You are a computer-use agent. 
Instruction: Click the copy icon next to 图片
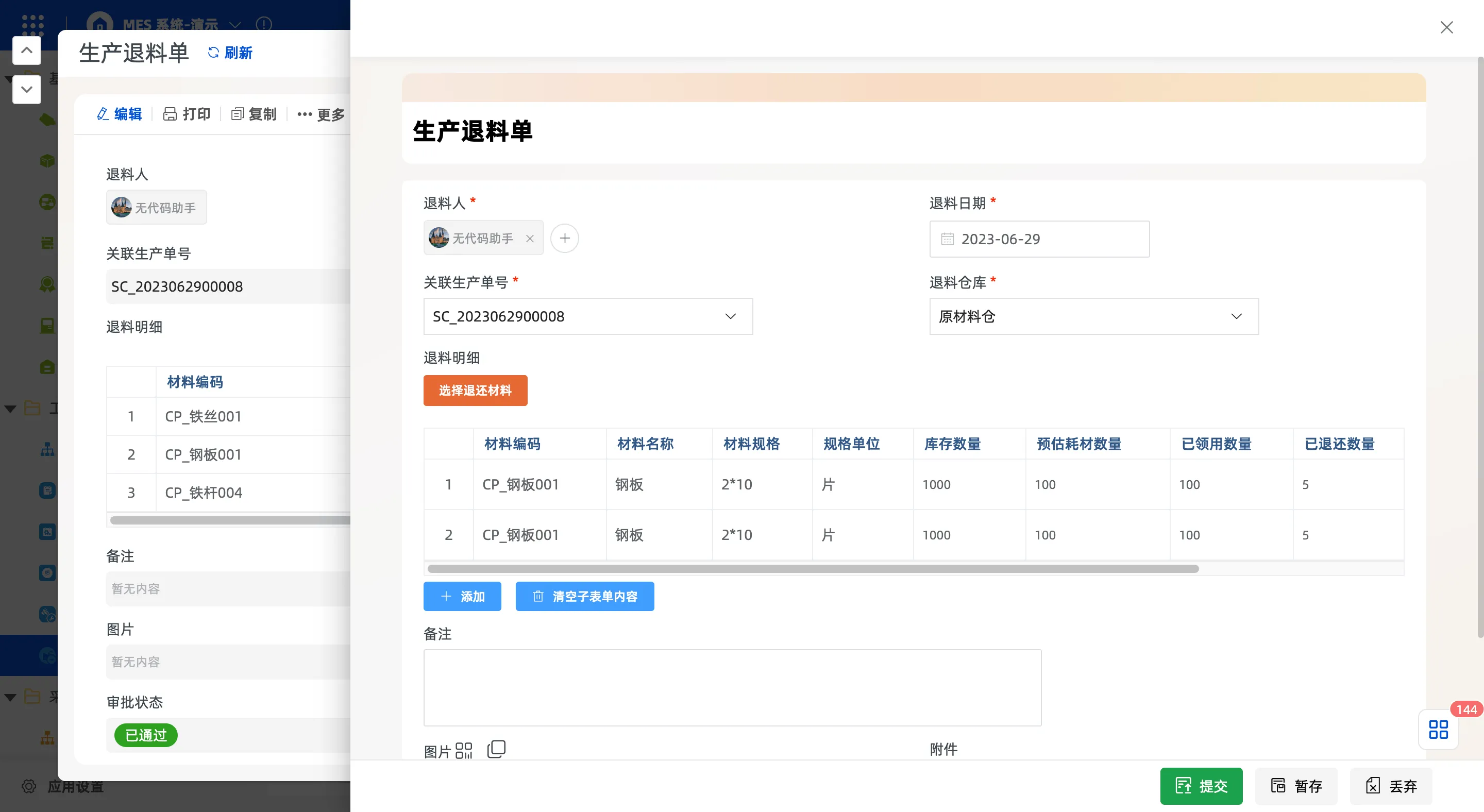click(496, 749)
